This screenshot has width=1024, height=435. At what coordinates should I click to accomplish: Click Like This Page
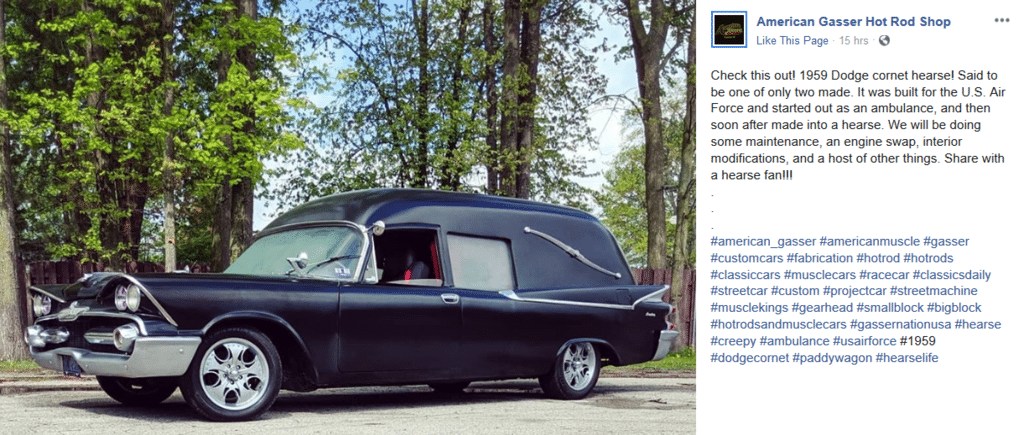coord(792,40)
